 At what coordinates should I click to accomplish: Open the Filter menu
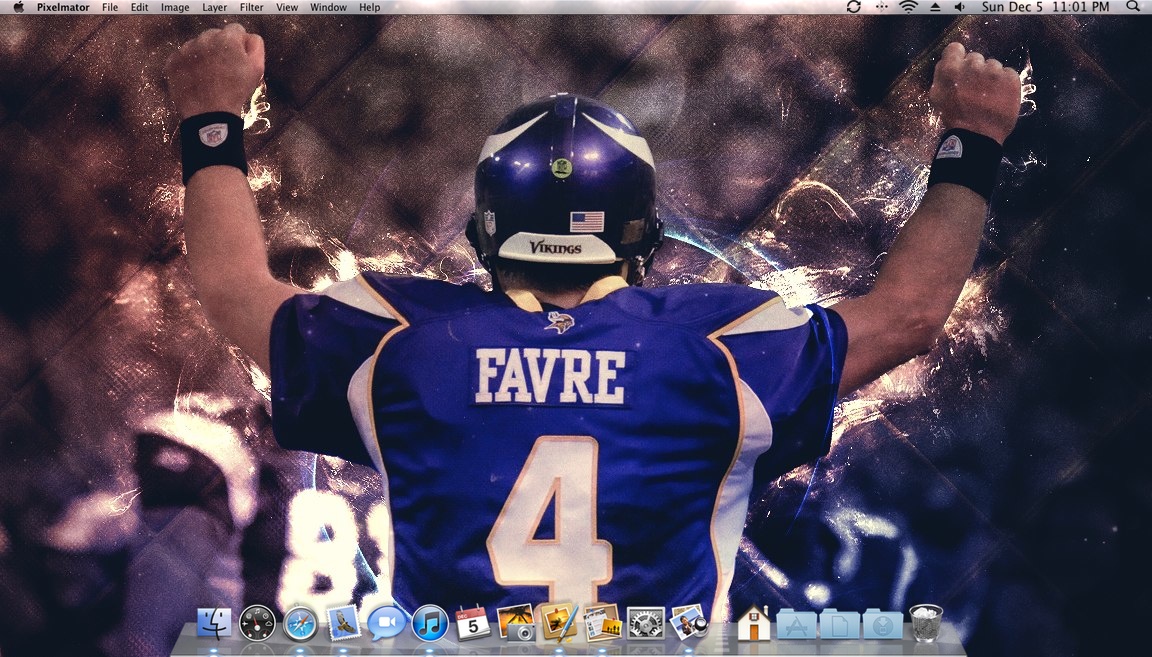251,7
